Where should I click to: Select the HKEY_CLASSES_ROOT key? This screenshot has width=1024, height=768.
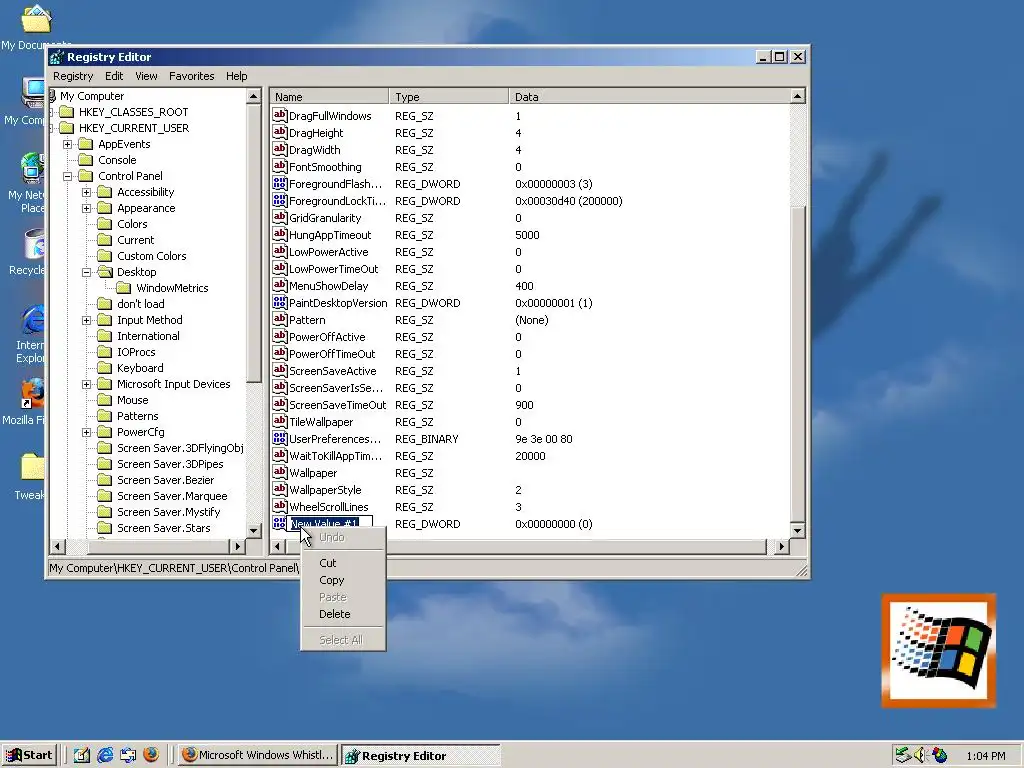[133, 112]
